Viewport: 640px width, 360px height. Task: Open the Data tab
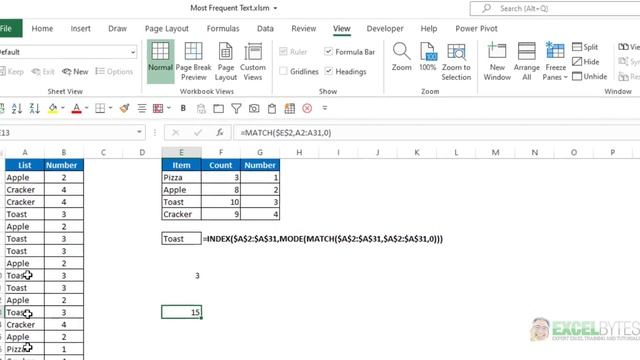pos(265,29)
